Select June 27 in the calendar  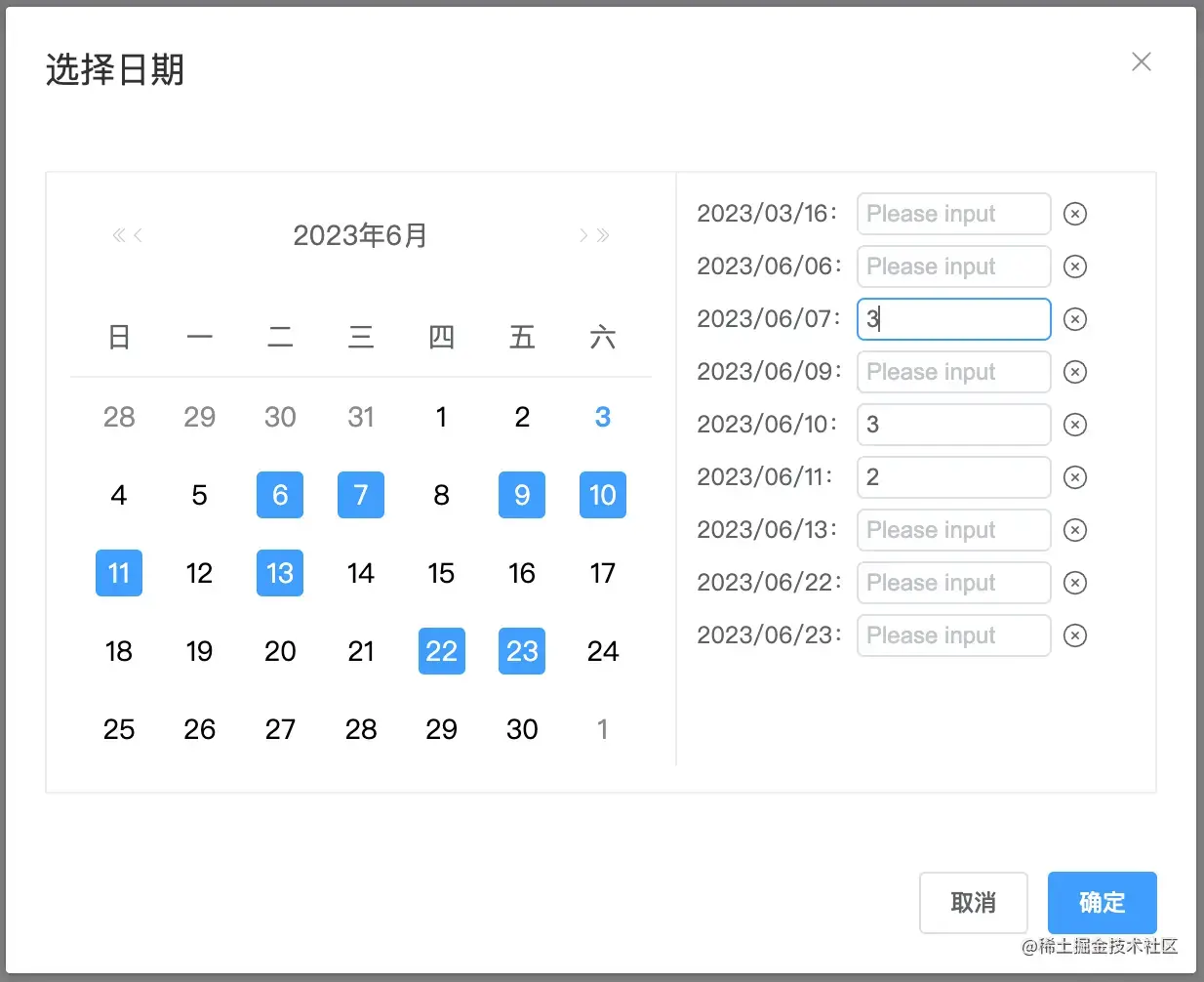pos(280,729)
